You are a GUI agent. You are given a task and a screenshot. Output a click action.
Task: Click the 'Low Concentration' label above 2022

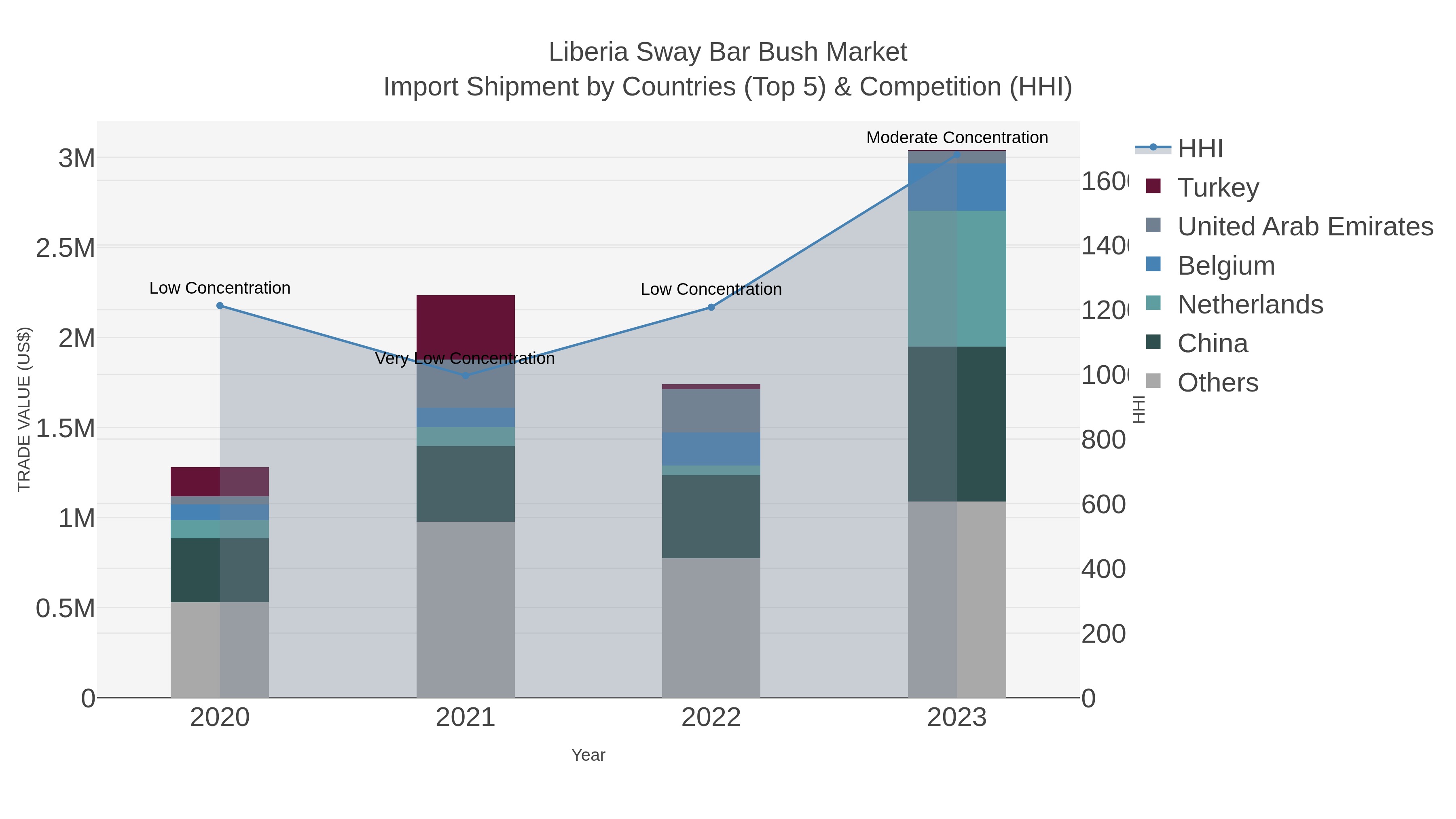(x=711, y=289)
